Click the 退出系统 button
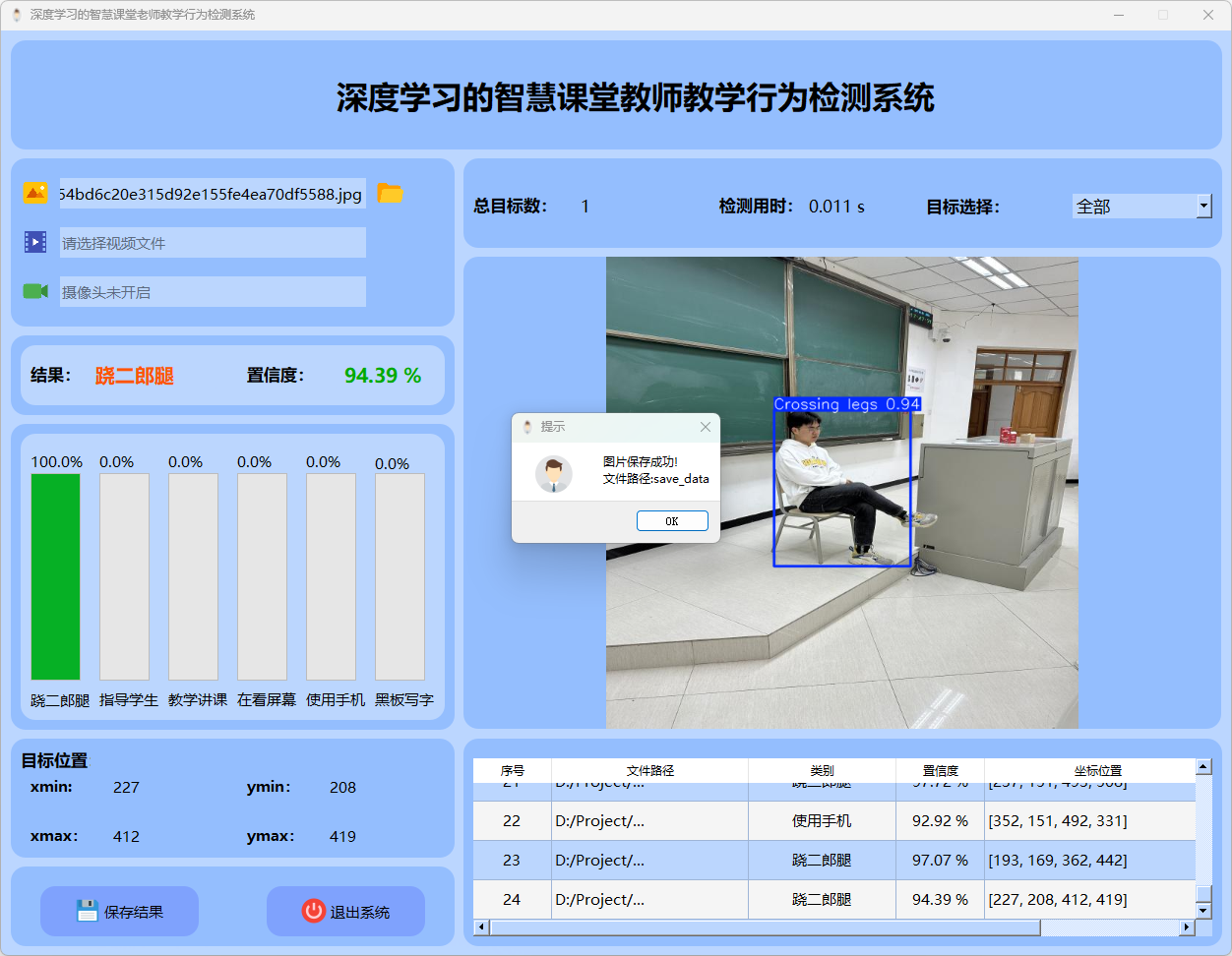1232x956 pixels. (x=346, y=911)
